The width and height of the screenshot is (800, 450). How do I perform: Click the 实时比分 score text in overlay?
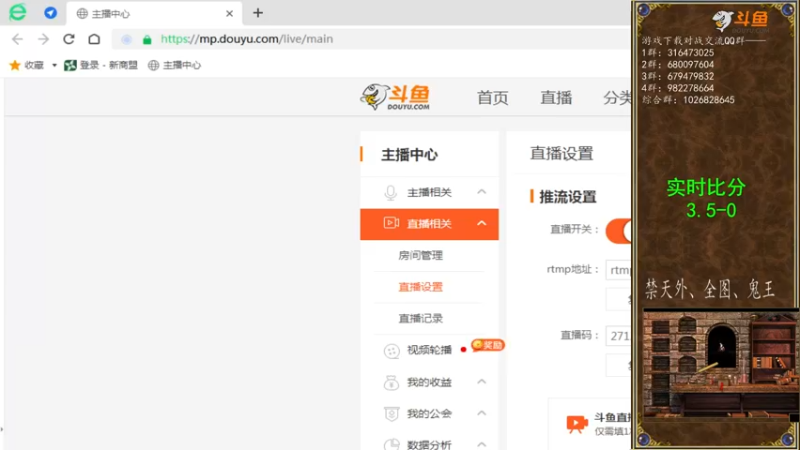707,198
